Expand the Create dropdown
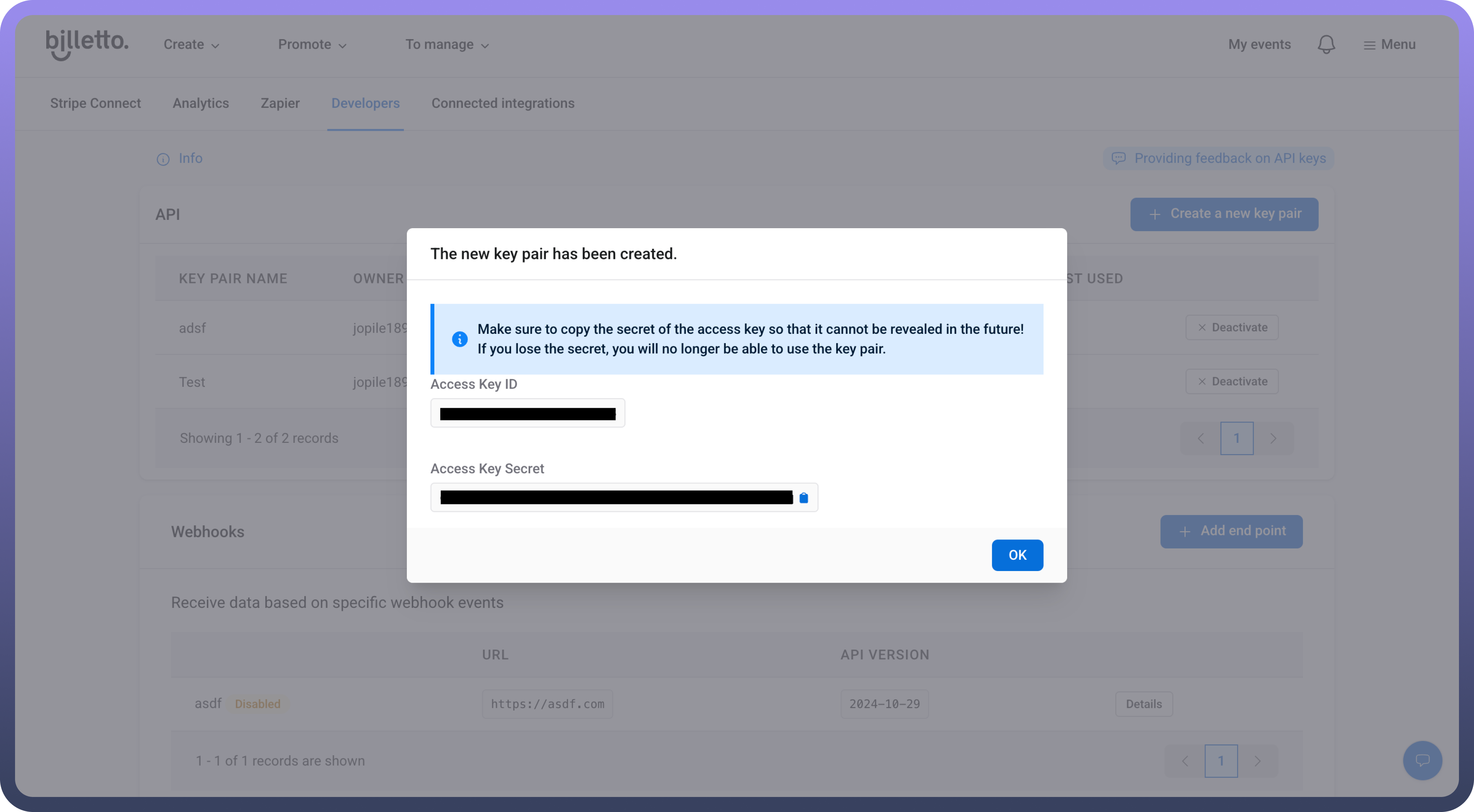 191,45
